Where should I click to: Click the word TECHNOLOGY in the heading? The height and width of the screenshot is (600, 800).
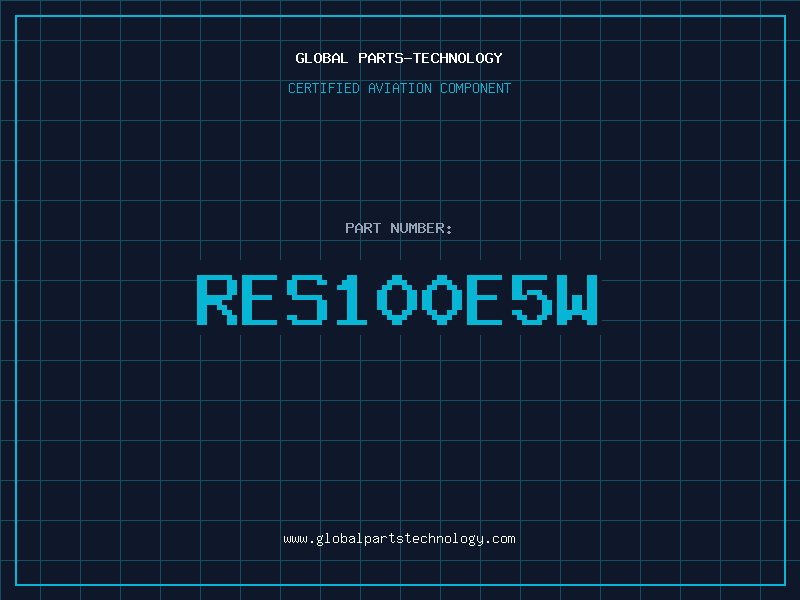click(458, 58)
